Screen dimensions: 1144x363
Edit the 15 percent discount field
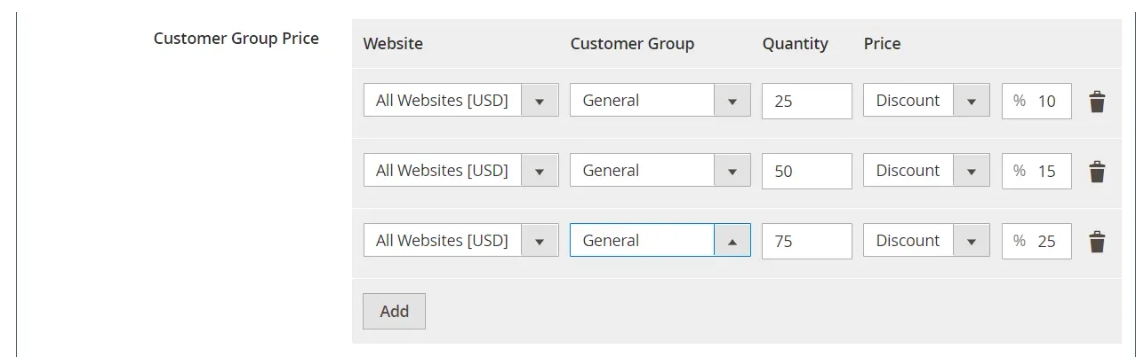point(1037,171)
